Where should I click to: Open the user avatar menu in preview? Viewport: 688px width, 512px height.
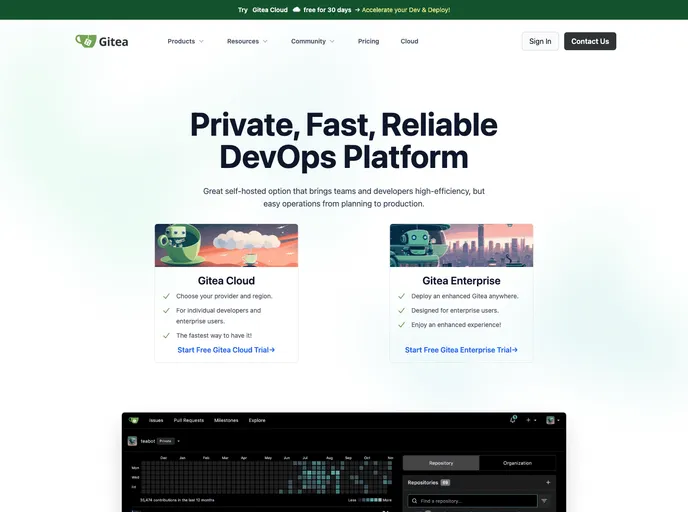click(552, 420)
